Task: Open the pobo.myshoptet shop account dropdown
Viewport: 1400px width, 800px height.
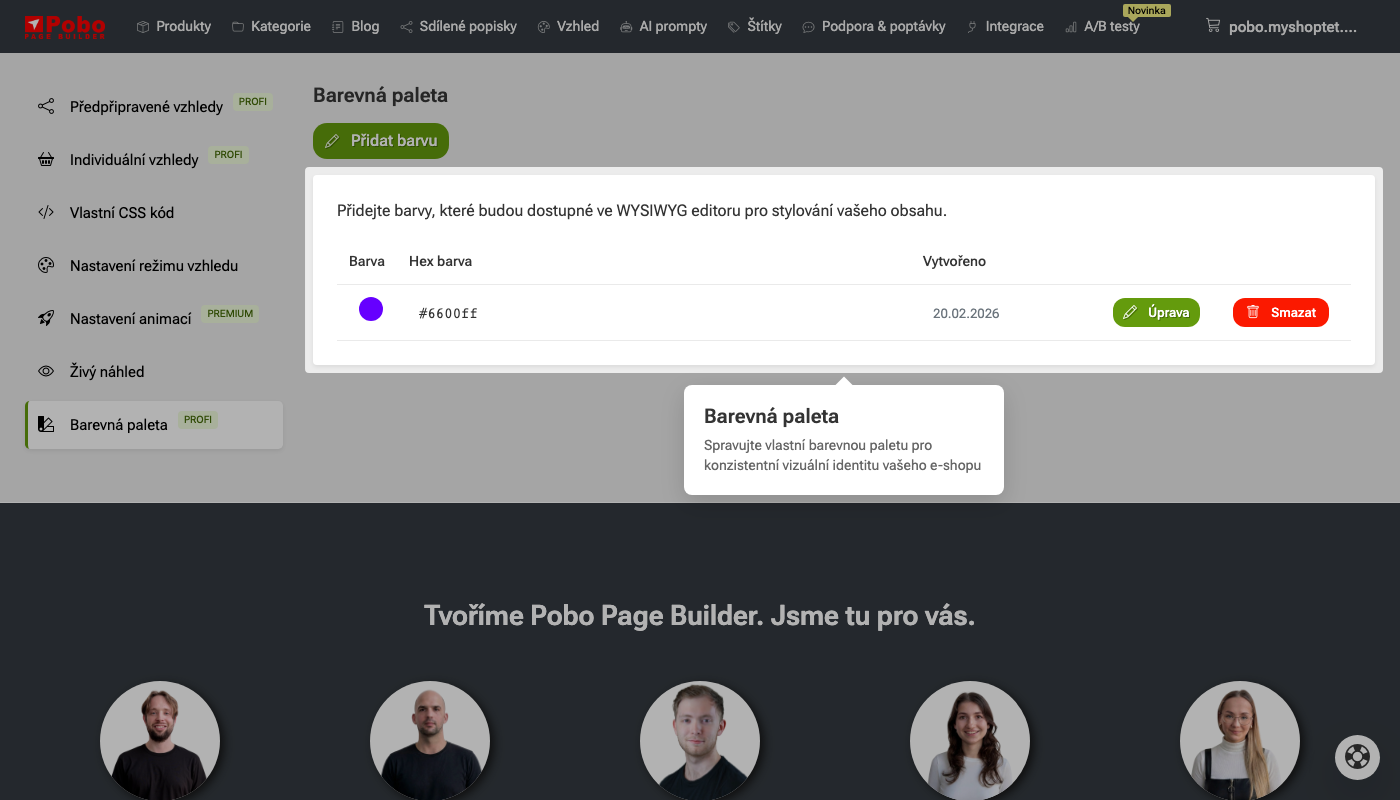Action: (x=1292, y=27)
